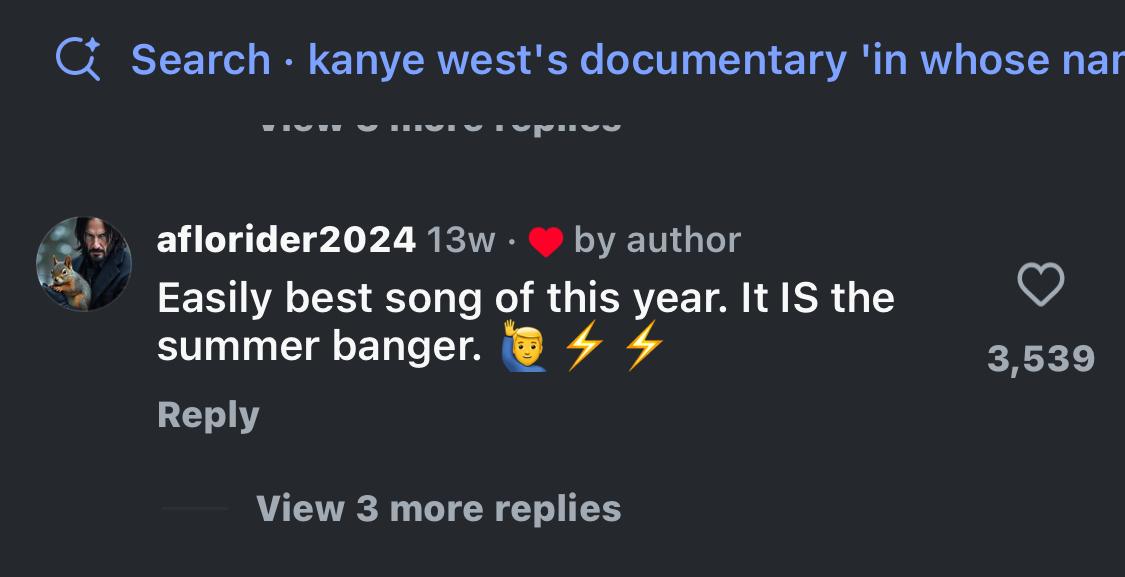Click the 3,539 like count
This screenshot has width=1125, height=577.
pyautogui.click(x=1040, y=358)
